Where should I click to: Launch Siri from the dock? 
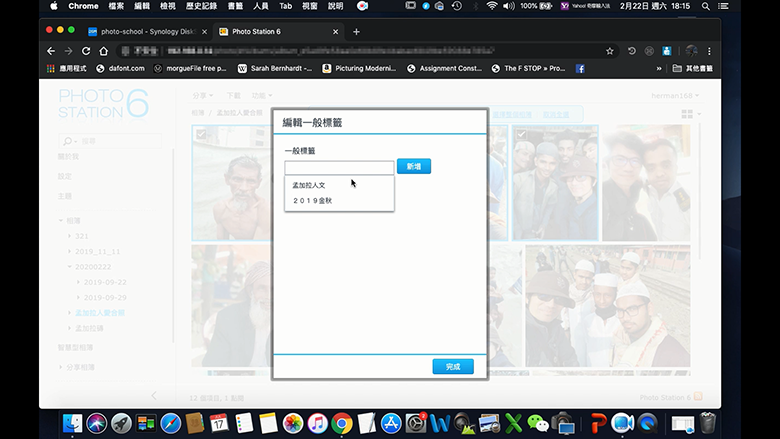[97, 424]
